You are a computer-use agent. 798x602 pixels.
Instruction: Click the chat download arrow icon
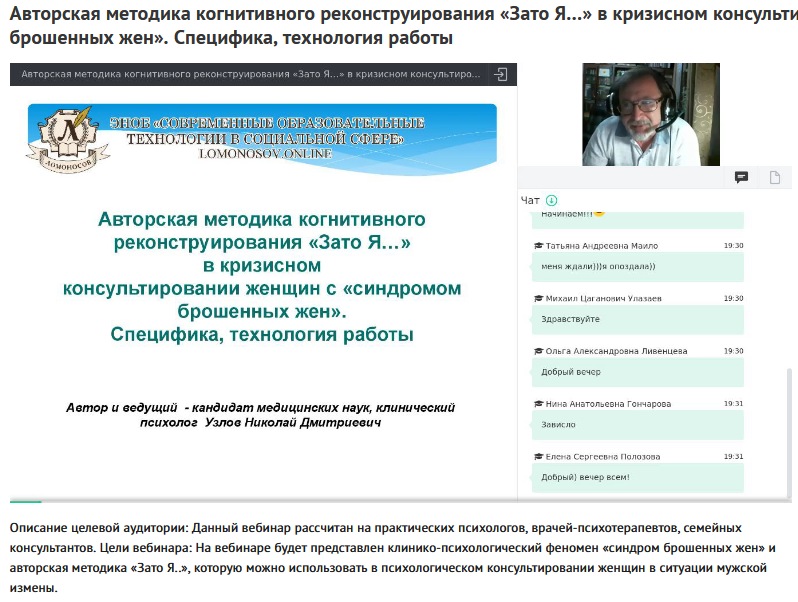[x=552, y=200]
